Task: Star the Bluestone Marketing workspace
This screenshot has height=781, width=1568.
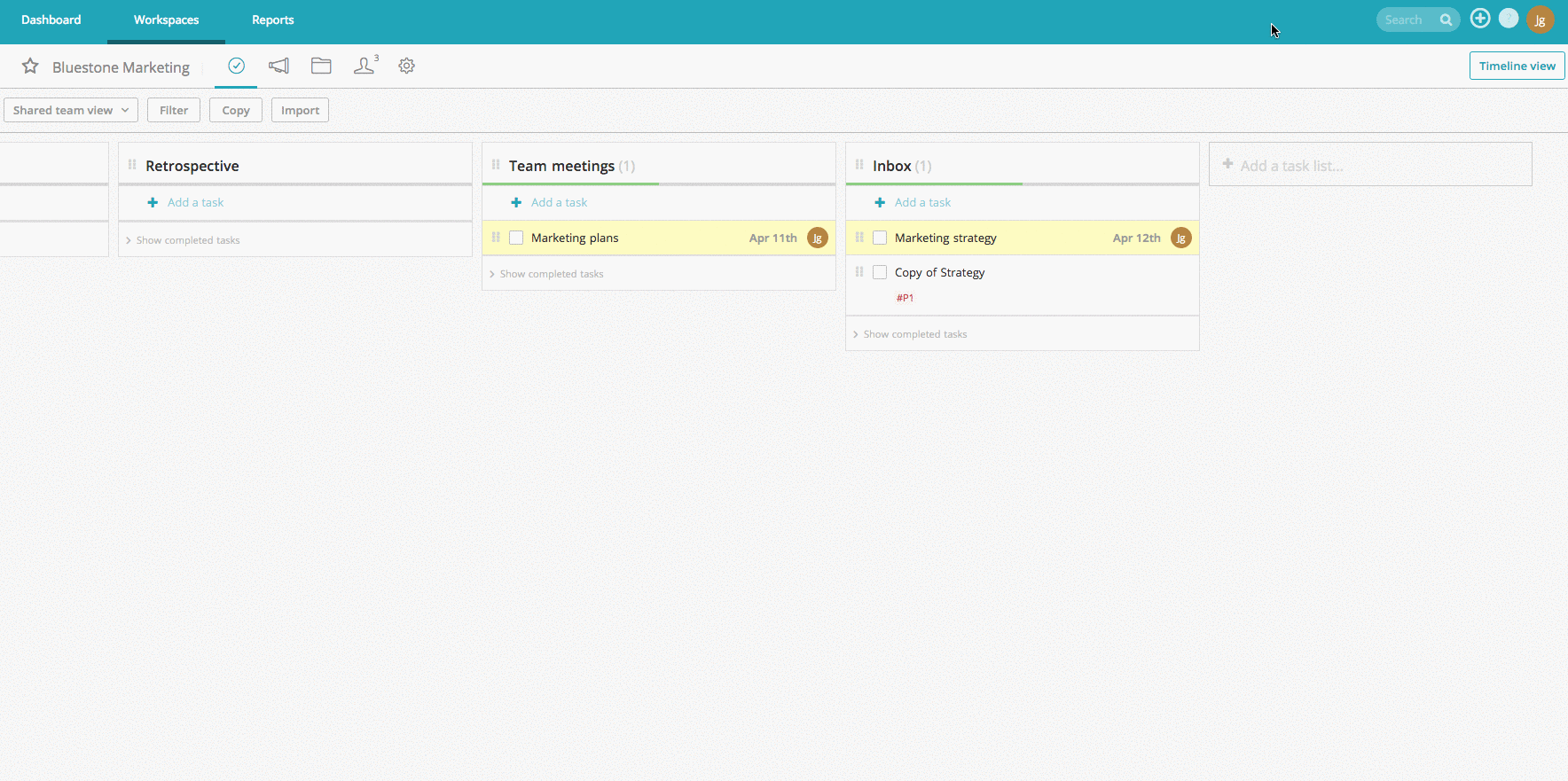Action: pos(30,66)
